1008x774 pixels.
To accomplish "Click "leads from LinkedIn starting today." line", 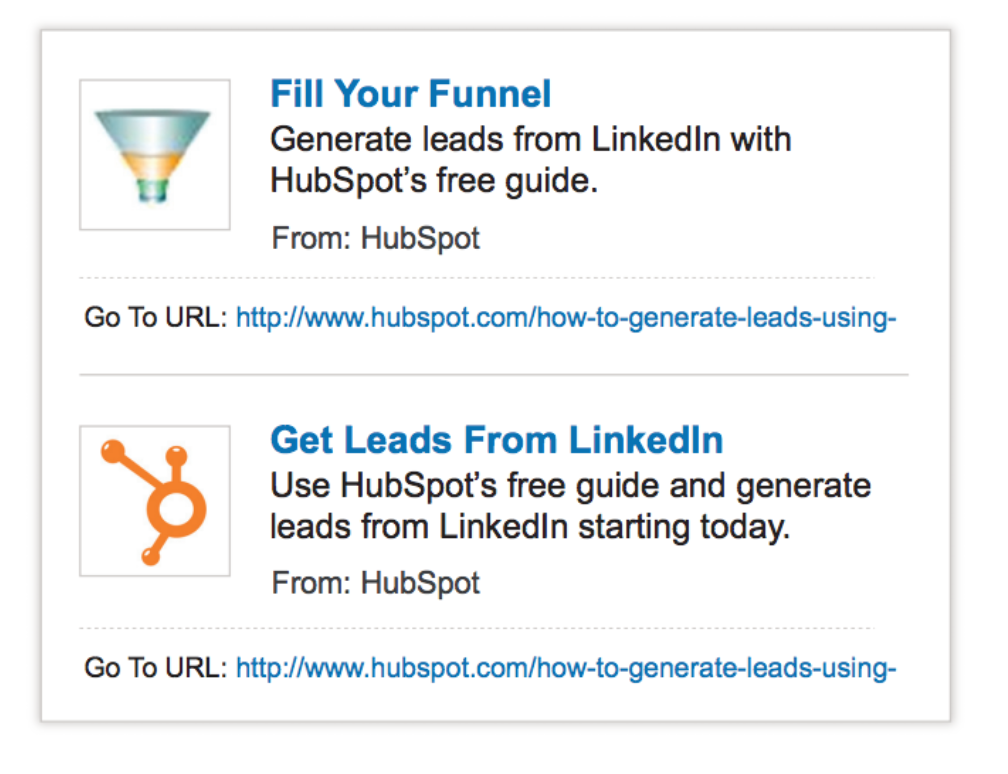I will tap(530, 527).
